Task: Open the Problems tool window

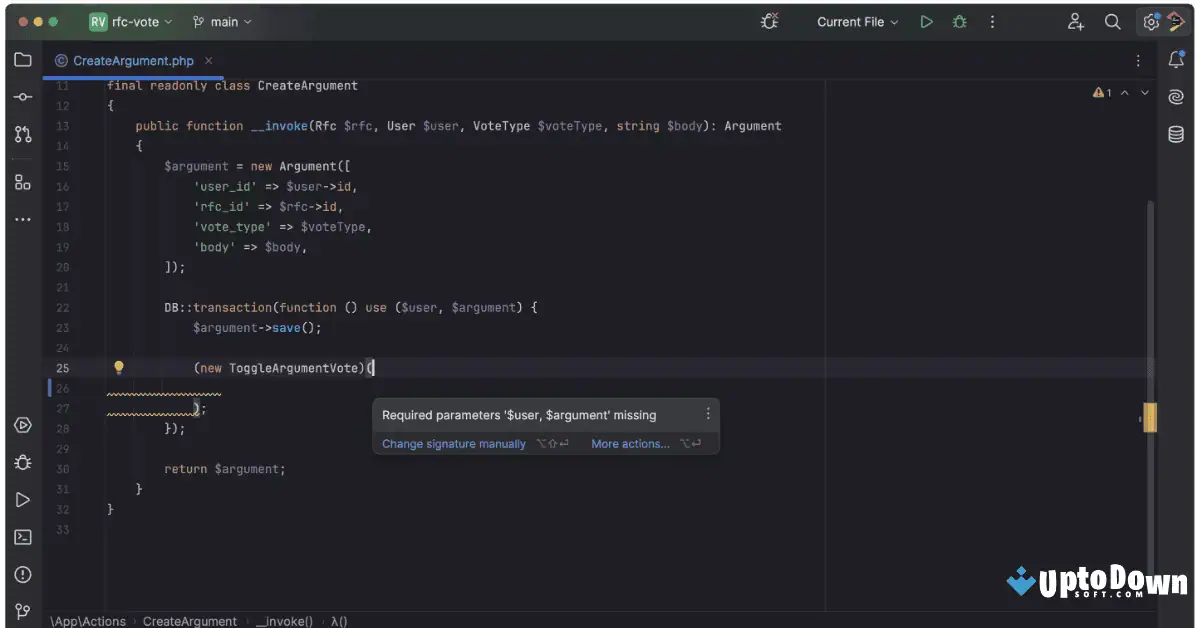Action: pyautogui.click(x=23, y=574)
